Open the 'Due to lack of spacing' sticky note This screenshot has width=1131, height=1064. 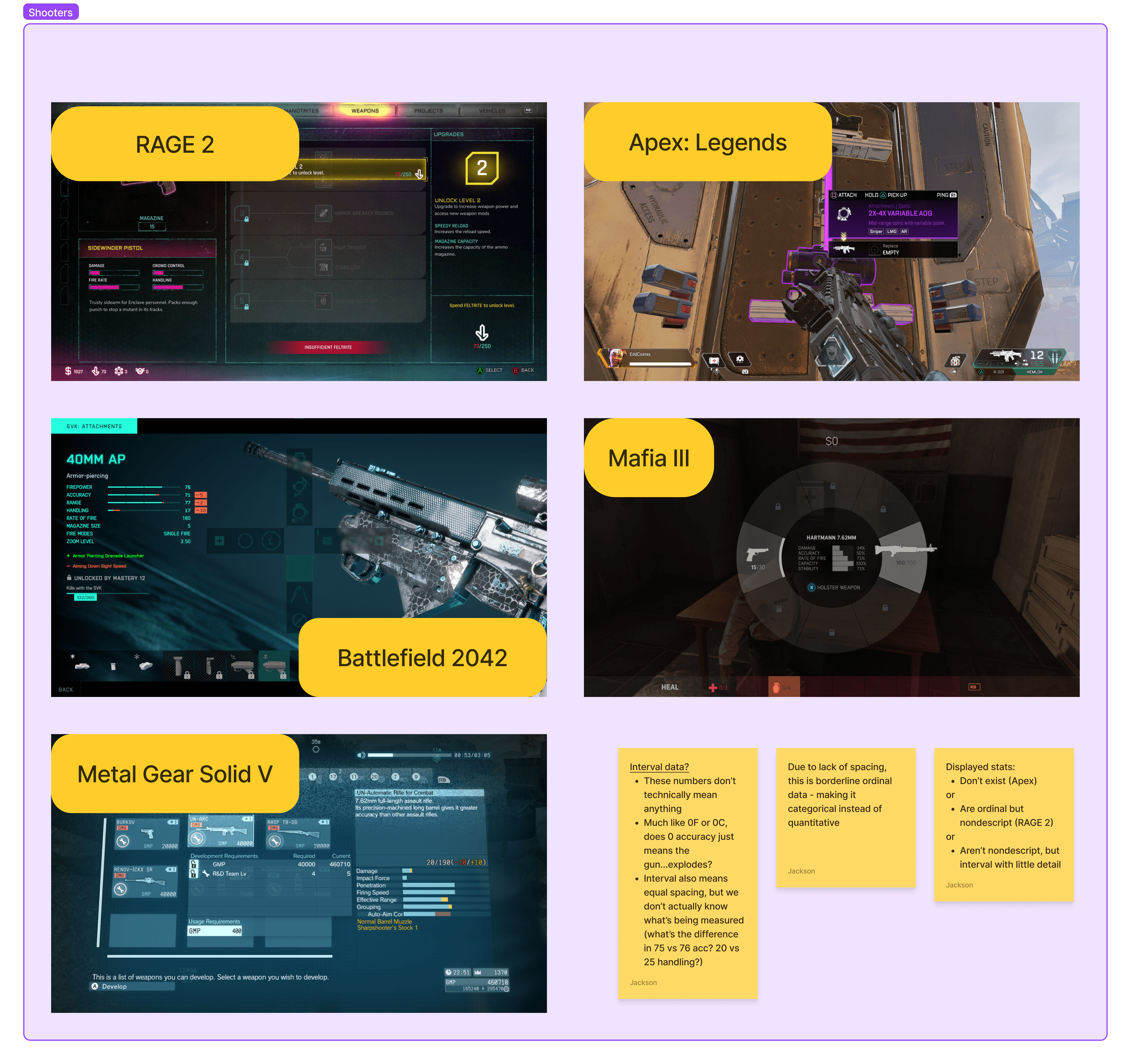click(x=845, y=817)
